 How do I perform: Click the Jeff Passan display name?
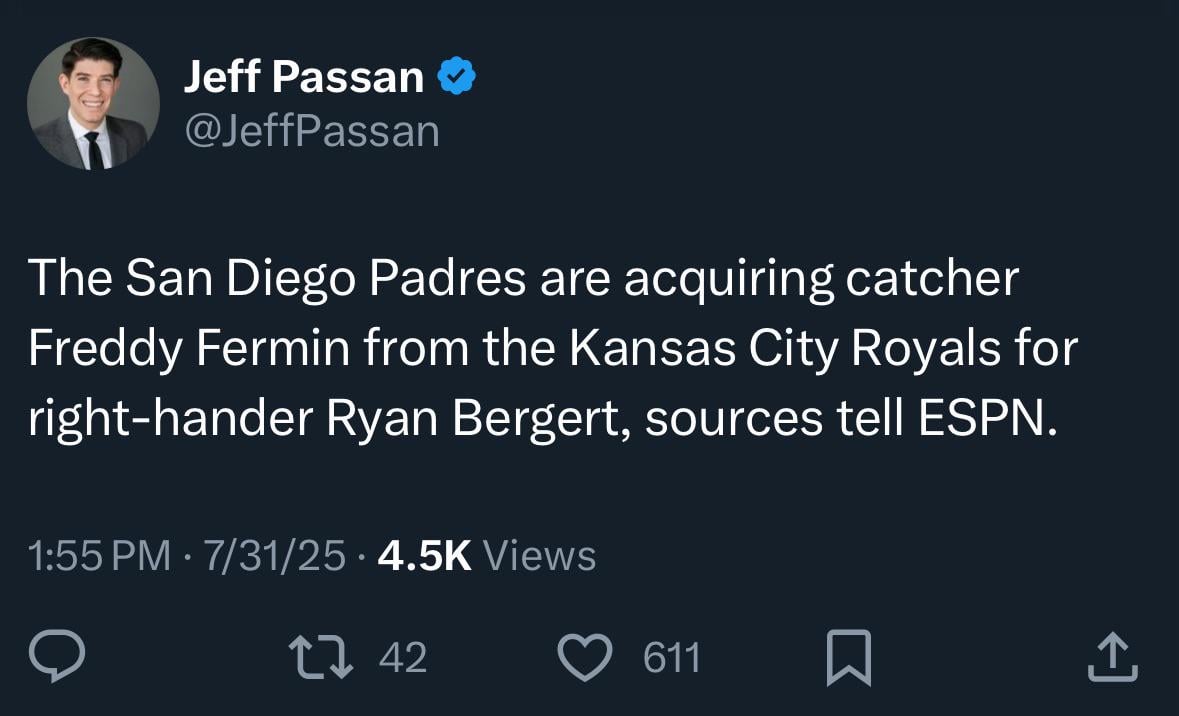[x=303, y=77]
